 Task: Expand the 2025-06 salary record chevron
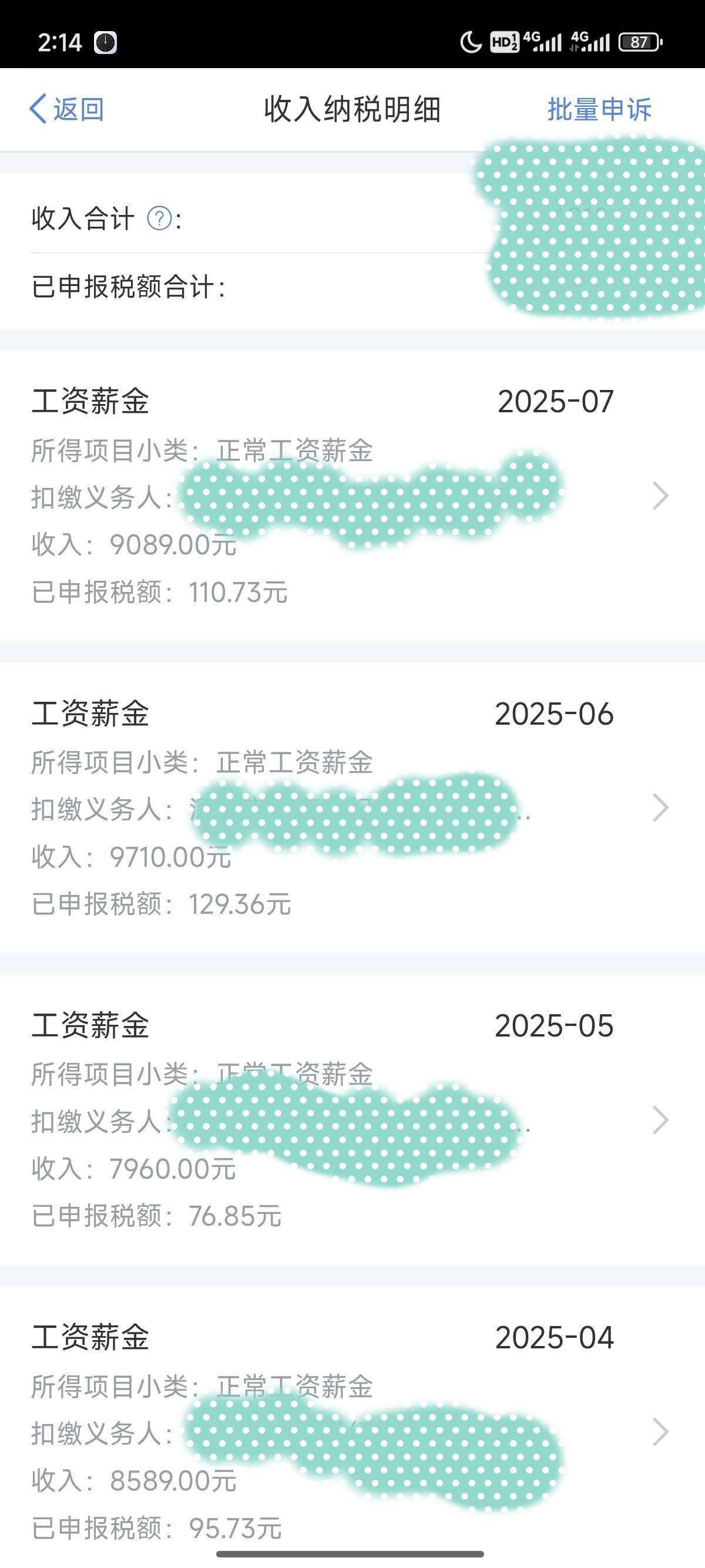click(x=660, y=807)
